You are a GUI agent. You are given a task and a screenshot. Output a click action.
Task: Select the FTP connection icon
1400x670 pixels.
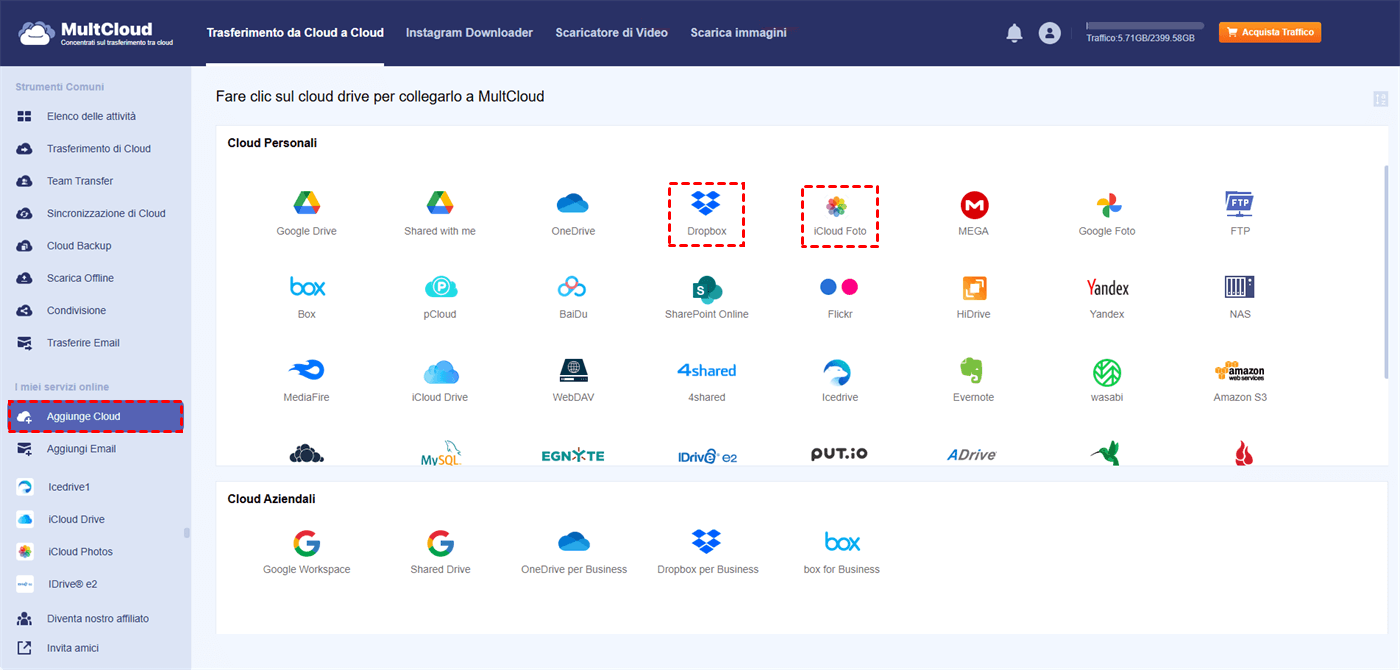point(1240,205)
